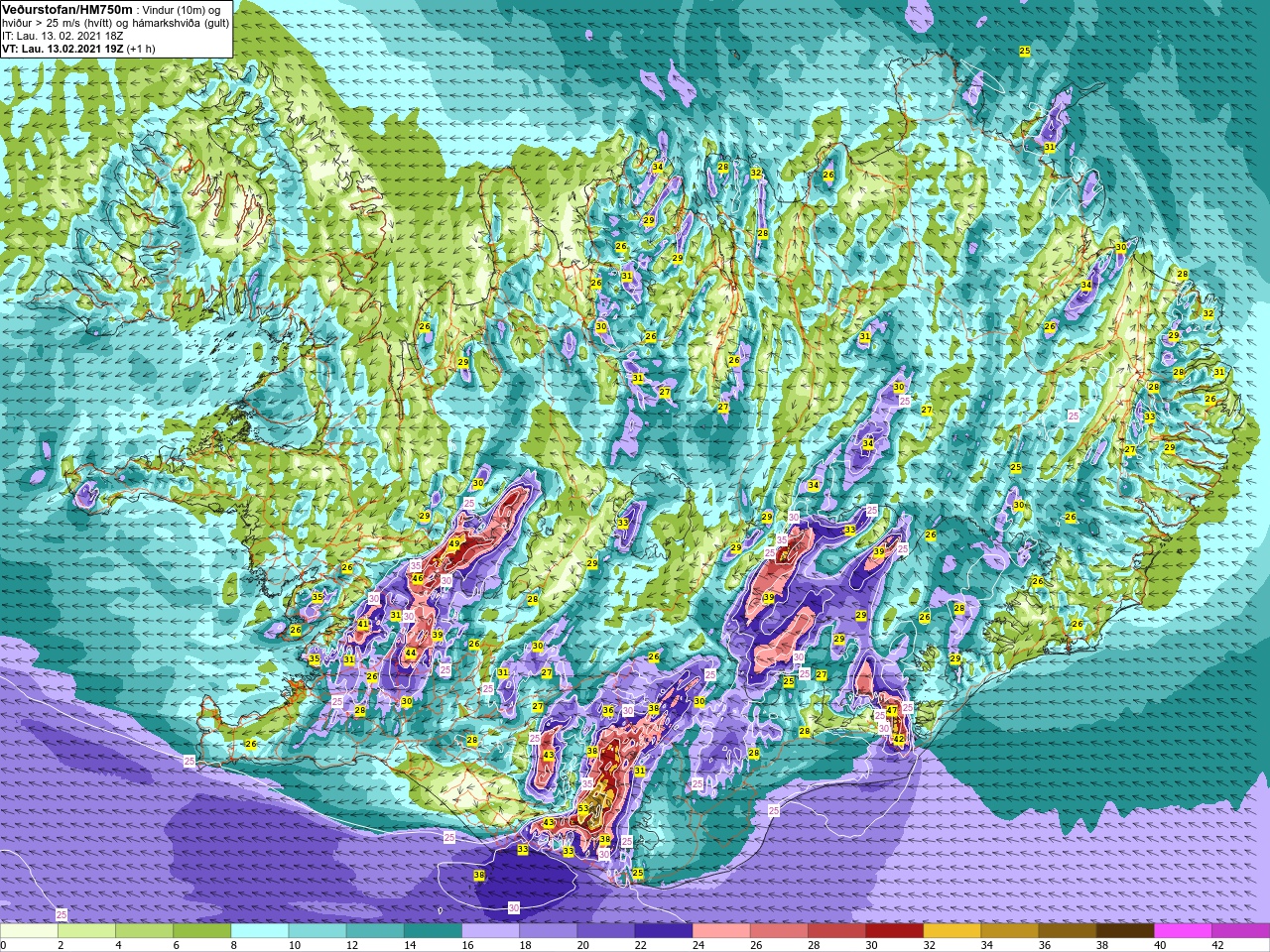Pick the dark indigo 22–24 legend swatch
This screenshot has height=952, width=1270.
[x=663, y=931]
